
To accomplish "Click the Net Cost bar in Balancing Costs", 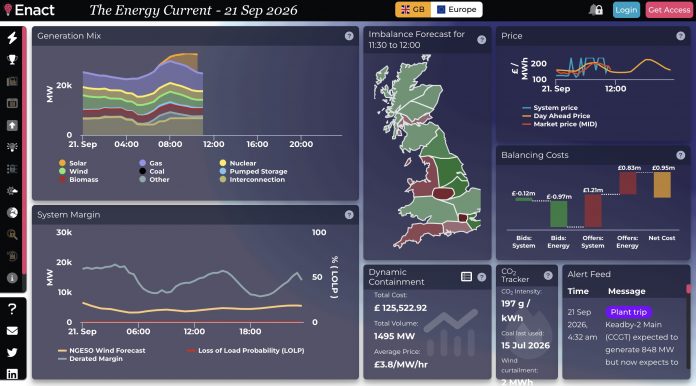I will (662, 185).
